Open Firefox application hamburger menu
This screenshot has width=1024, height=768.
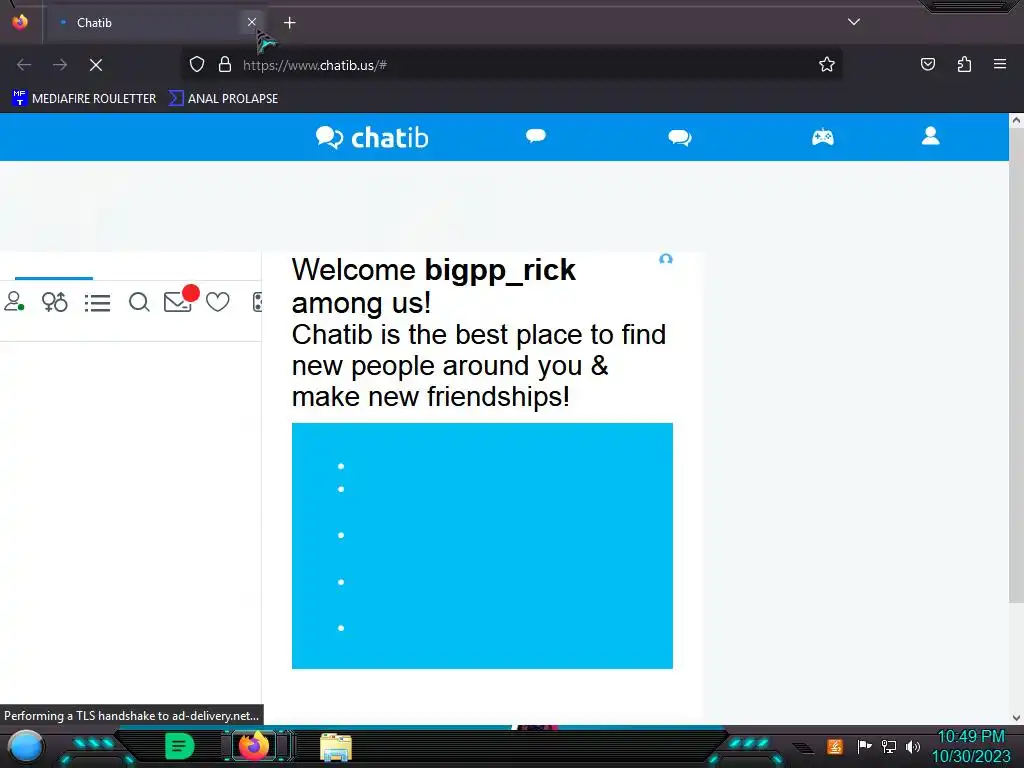(x=1000, y=64)
